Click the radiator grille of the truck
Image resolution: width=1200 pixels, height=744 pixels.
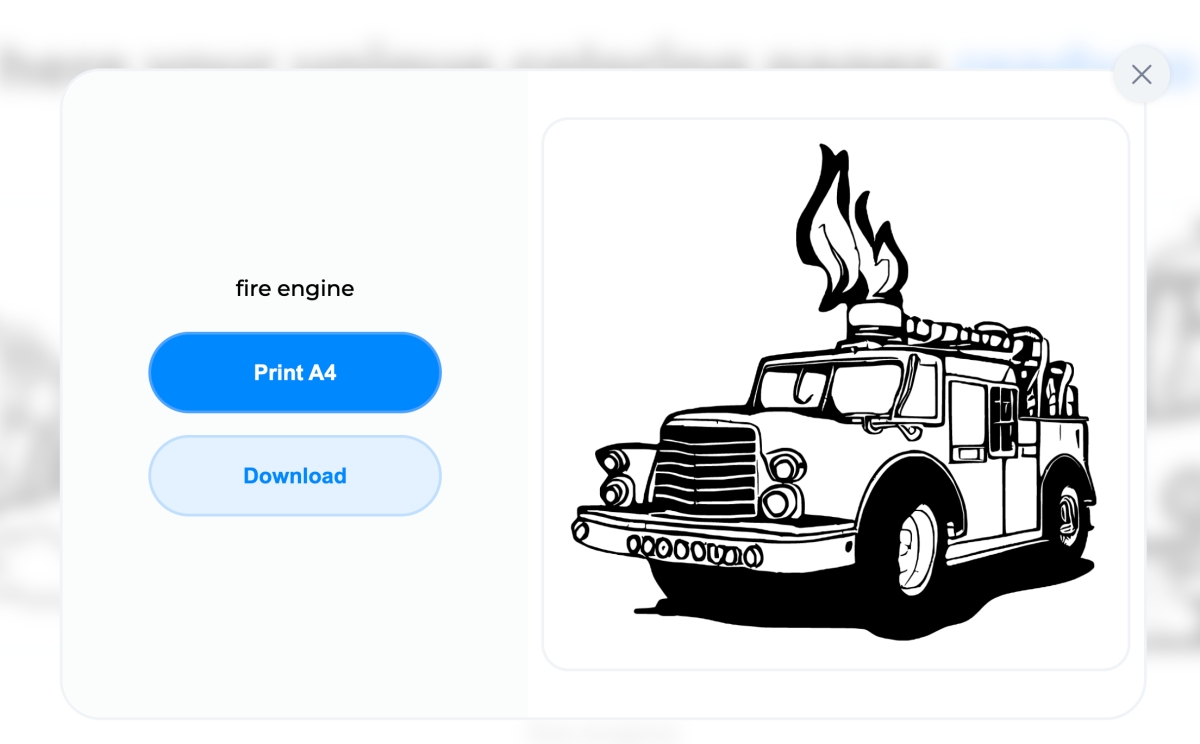706,468
